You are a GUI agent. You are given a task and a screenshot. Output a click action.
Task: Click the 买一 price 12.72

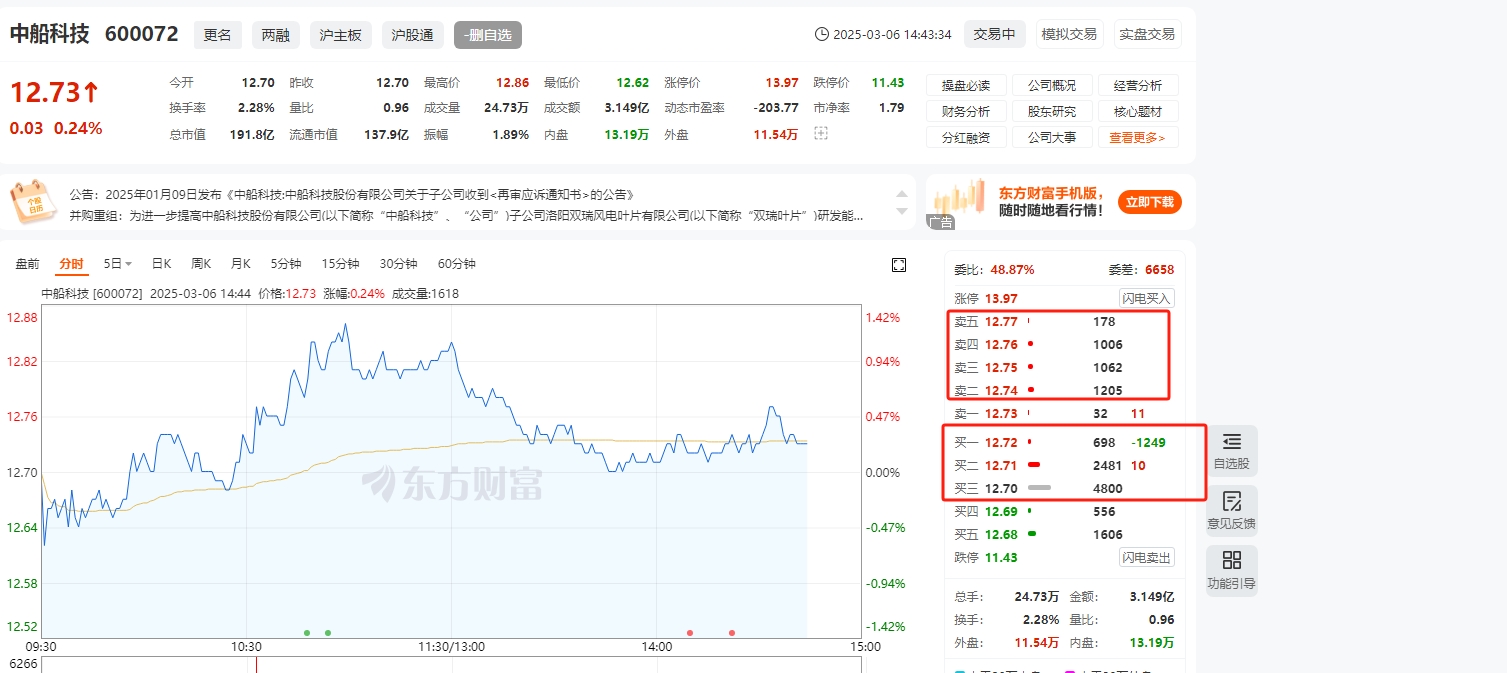(x=1001, y=442)
